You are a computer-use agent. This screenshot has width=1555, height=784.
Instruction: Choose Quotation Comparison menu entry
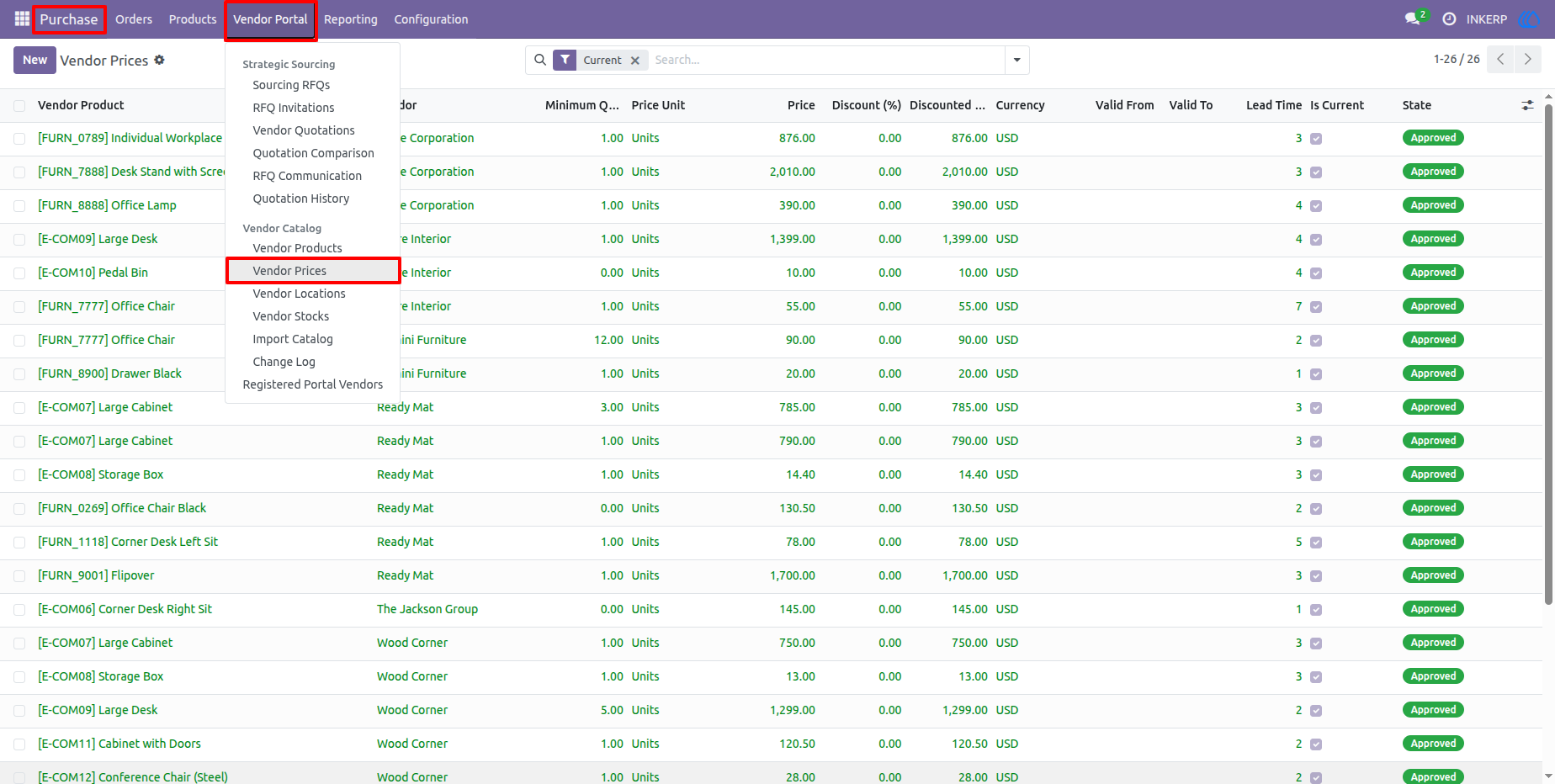click(313, 153)
